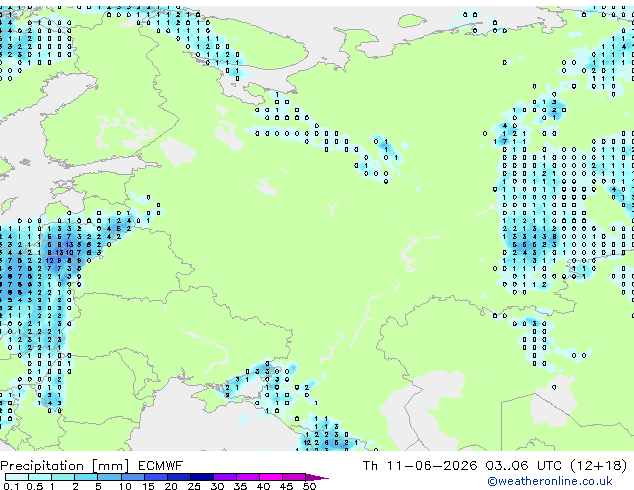Viewport: 634px width, 490px height.
Task: Click the 45–50 mm legend swatch
Action: pos(294,477)
